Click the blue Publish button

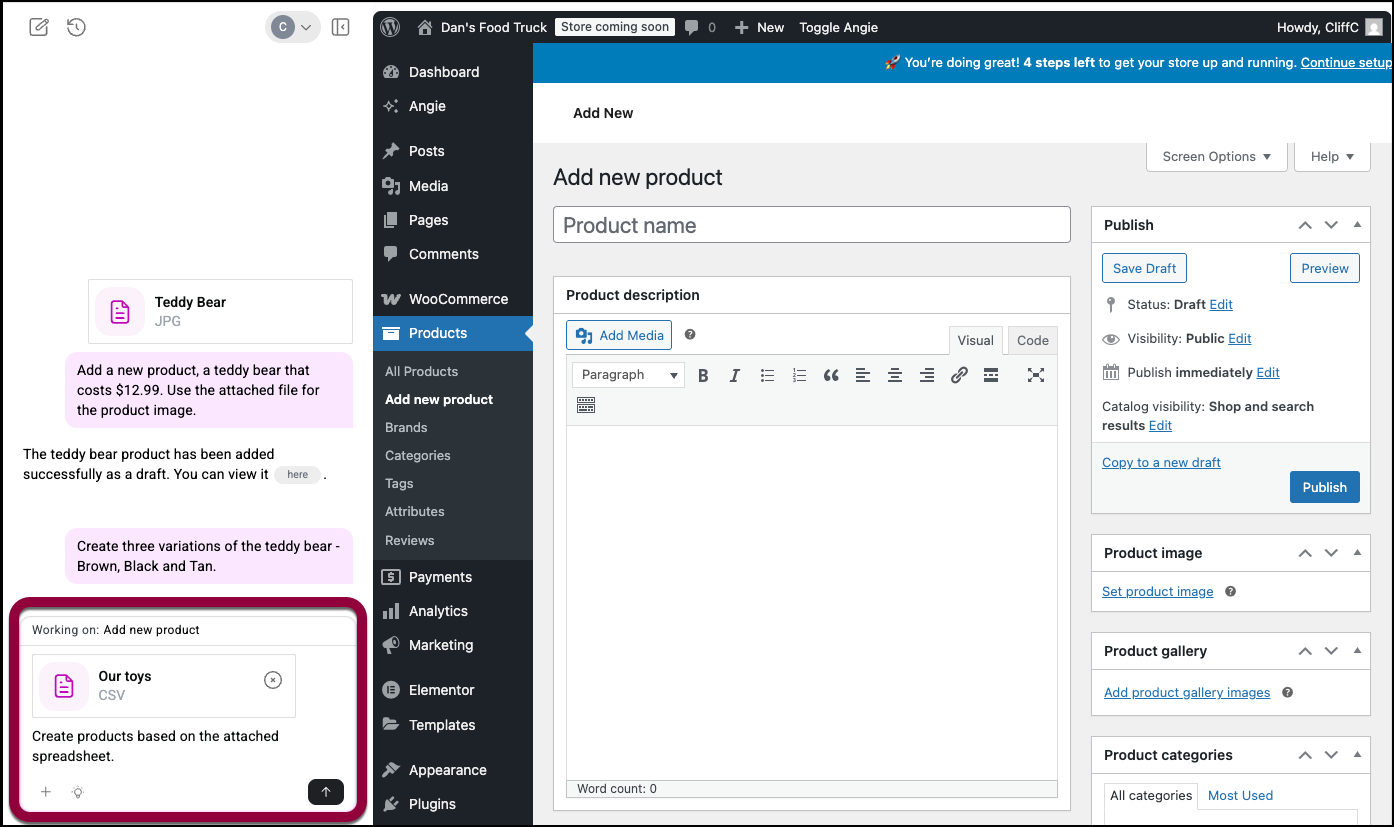click(x=1324, y=487)
